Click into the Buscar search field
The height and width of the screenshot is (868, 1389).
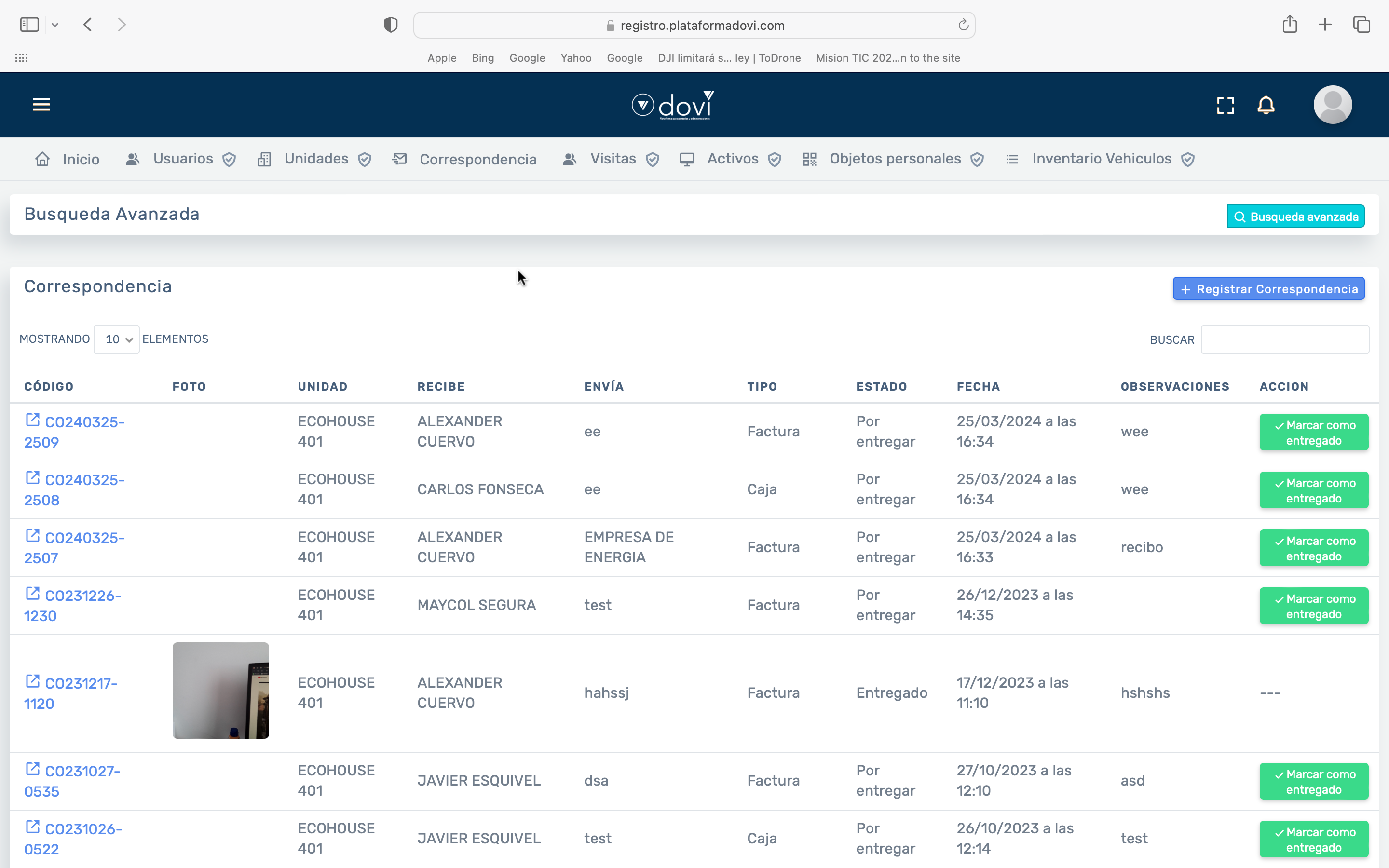[1284, 339]
